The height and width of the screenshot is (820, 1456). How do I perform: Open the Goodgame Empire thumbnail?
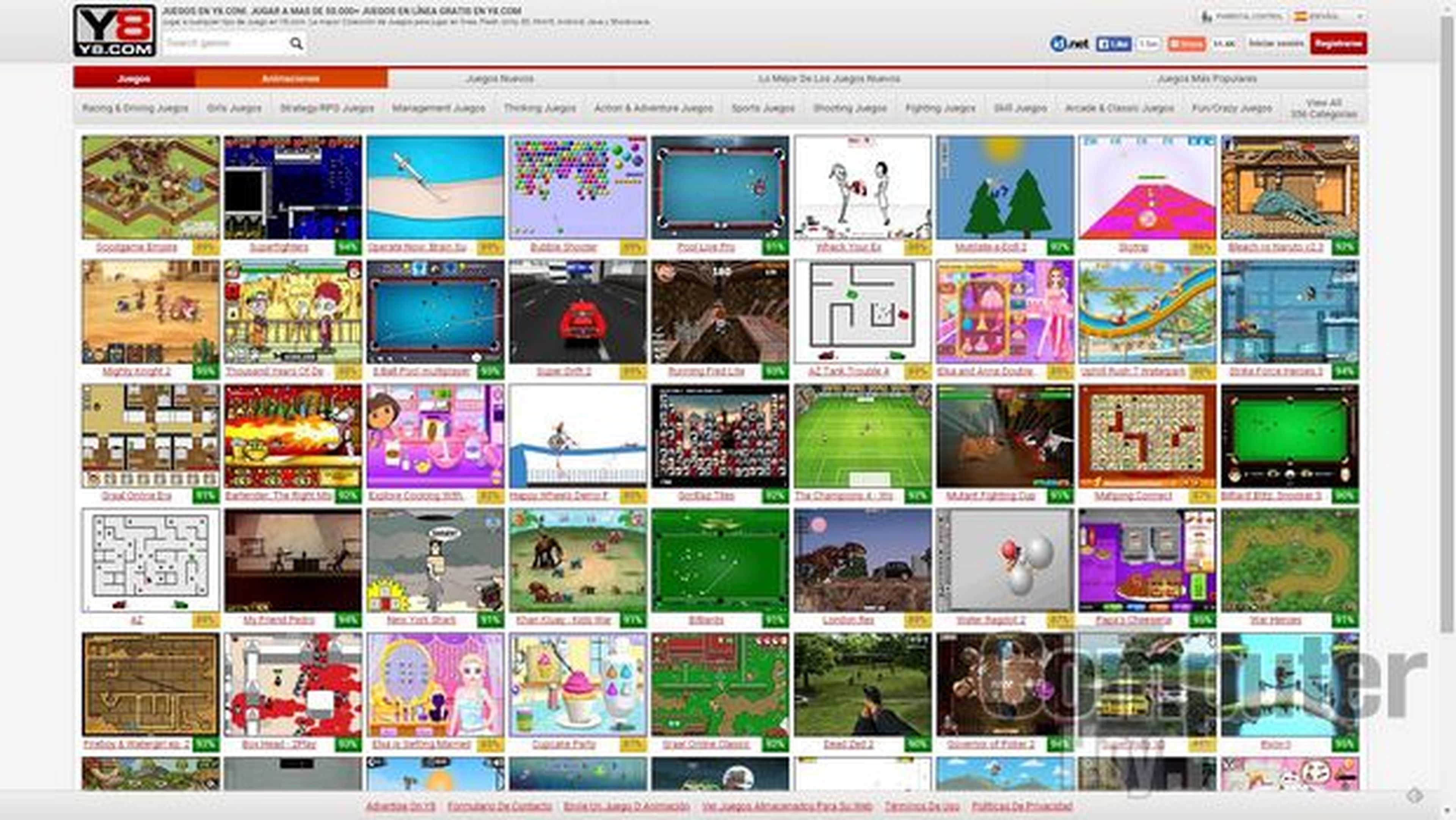(151, 187)
